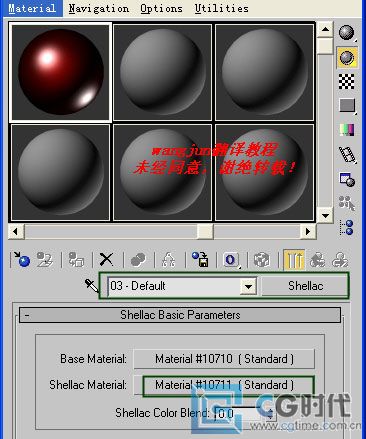
Task: Open the Material menu
Action: click(32, 8)
